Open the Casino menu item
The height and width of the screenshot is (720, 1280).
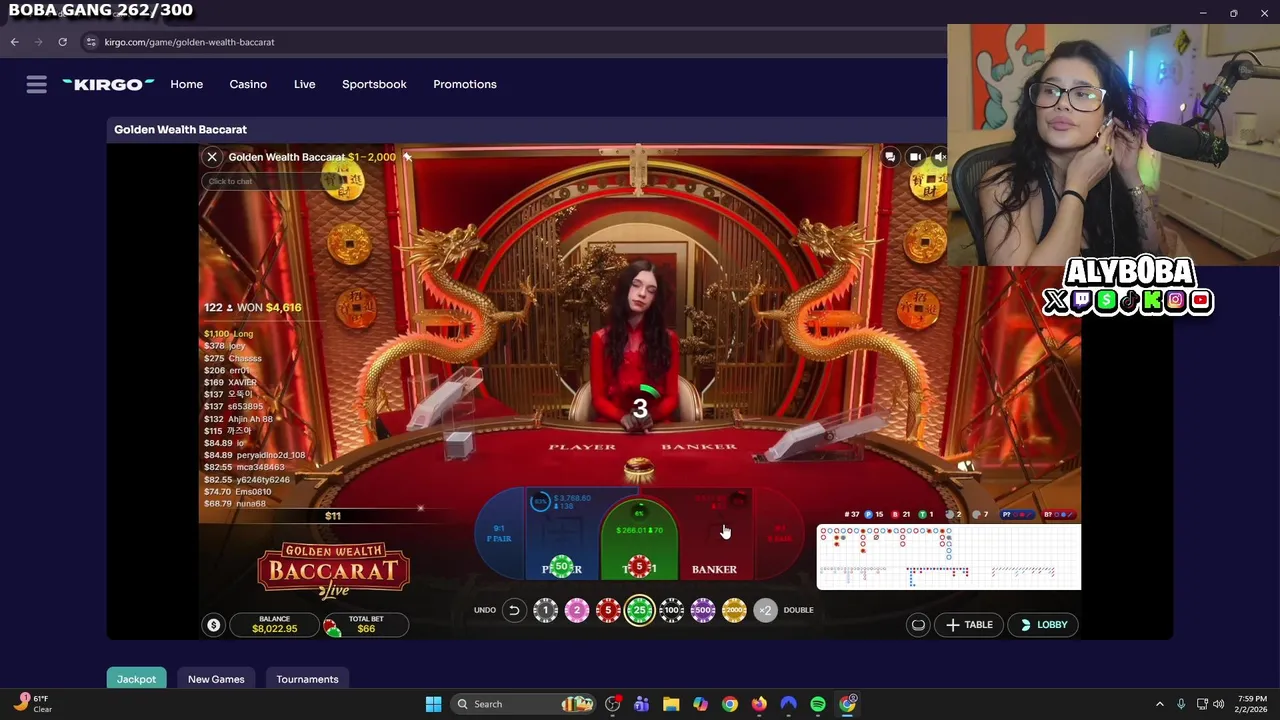click(x=248, y=85)
